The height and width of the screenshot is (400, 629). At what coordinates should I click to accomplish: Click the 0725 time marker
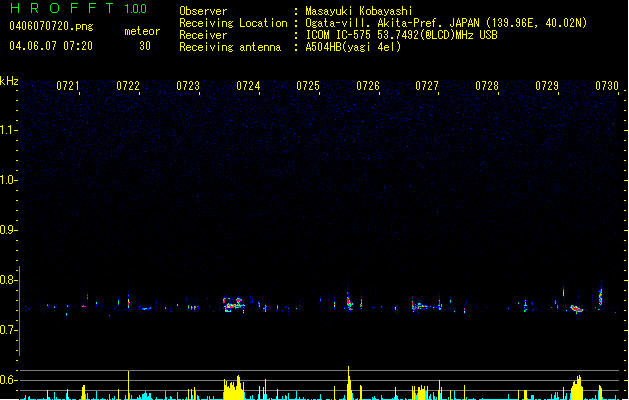(308, 86)
